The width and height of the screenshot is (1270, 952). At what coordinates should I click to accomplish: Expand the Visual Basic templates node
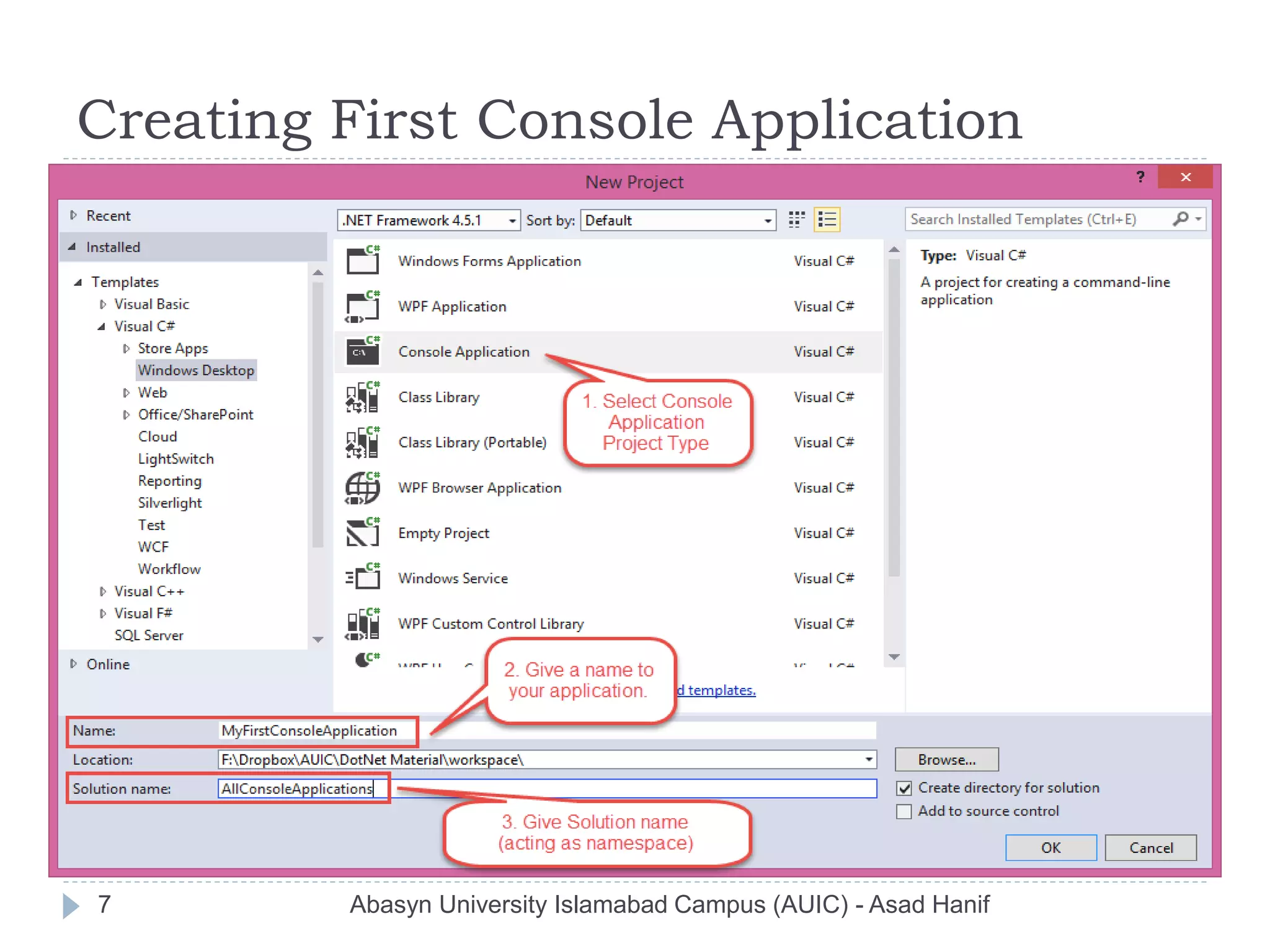[103, 304]
